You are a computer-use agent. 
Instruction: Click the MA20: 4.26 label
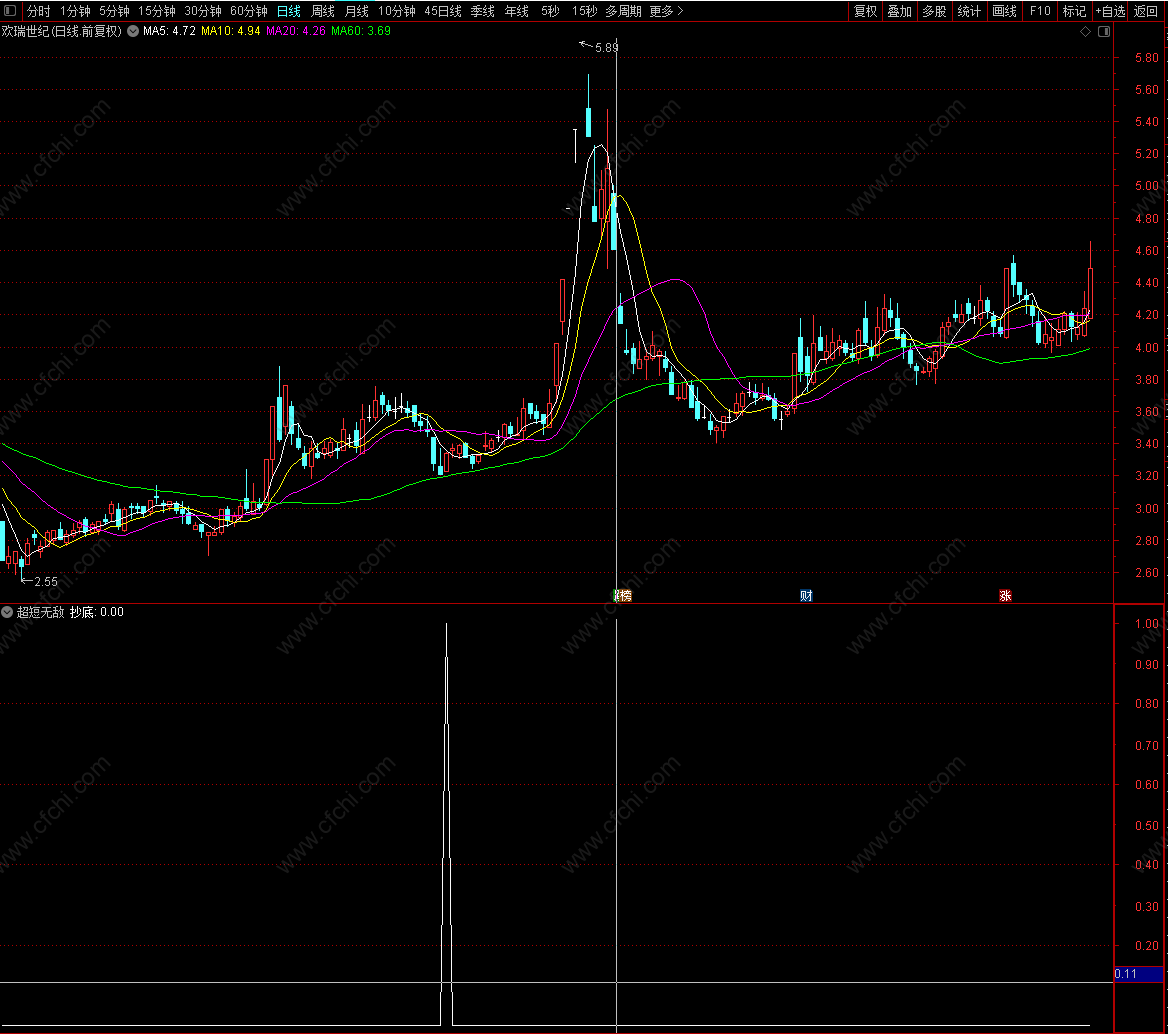296,31
